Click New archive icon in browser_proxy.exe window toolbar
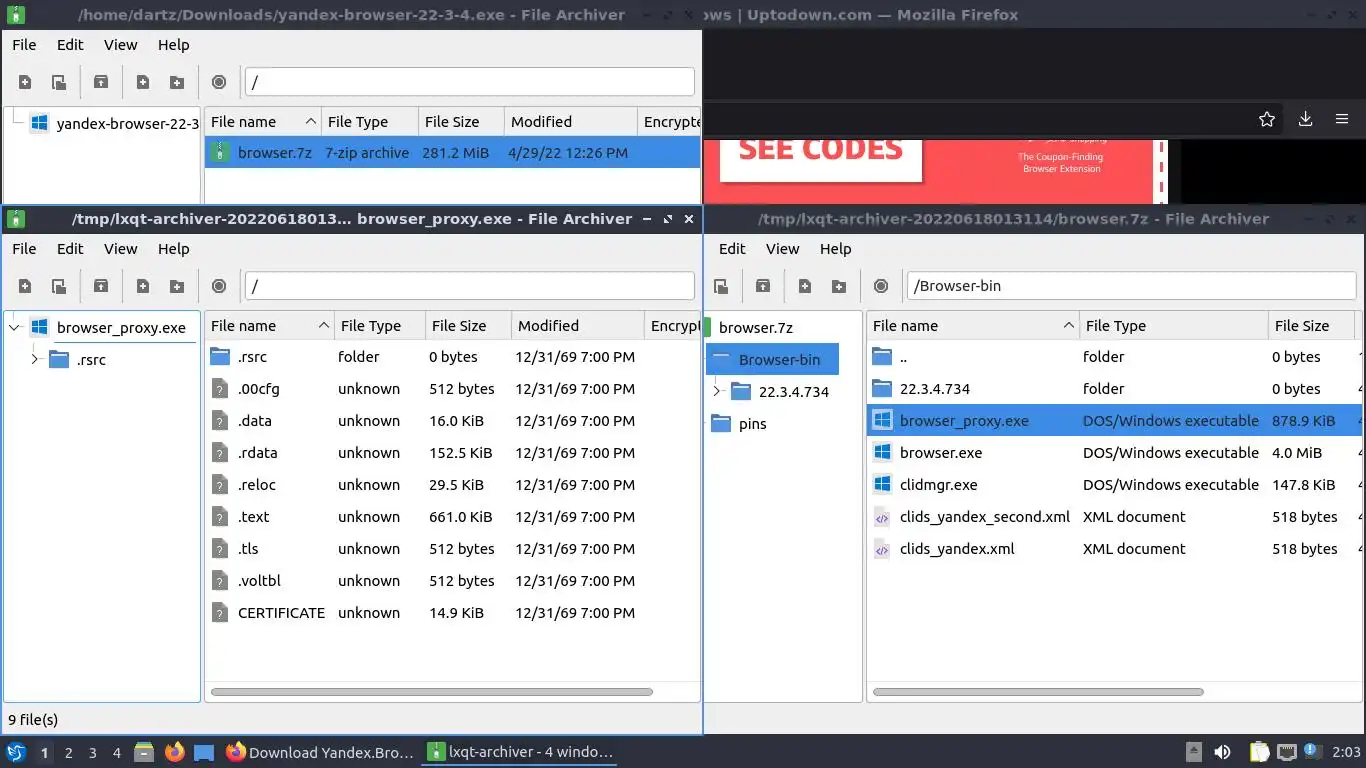This screenshot has width=1366, height=768. [x=25, y=286]
